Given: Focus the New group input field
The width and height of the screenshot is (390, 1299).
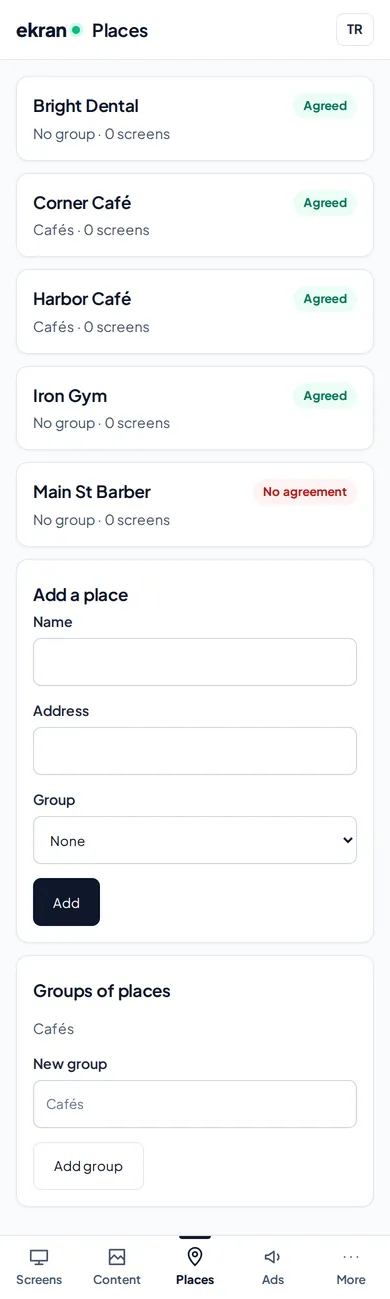Looking at the screenshot, I should (195, 1104).
